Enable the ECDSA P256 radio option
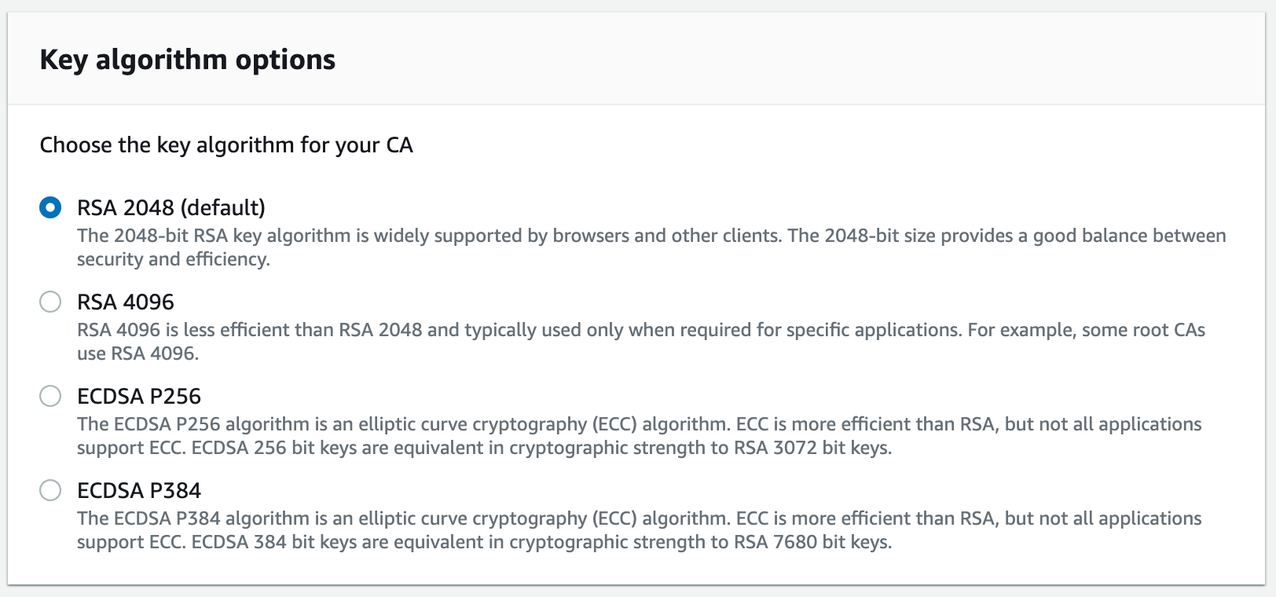 pos(50,396)
